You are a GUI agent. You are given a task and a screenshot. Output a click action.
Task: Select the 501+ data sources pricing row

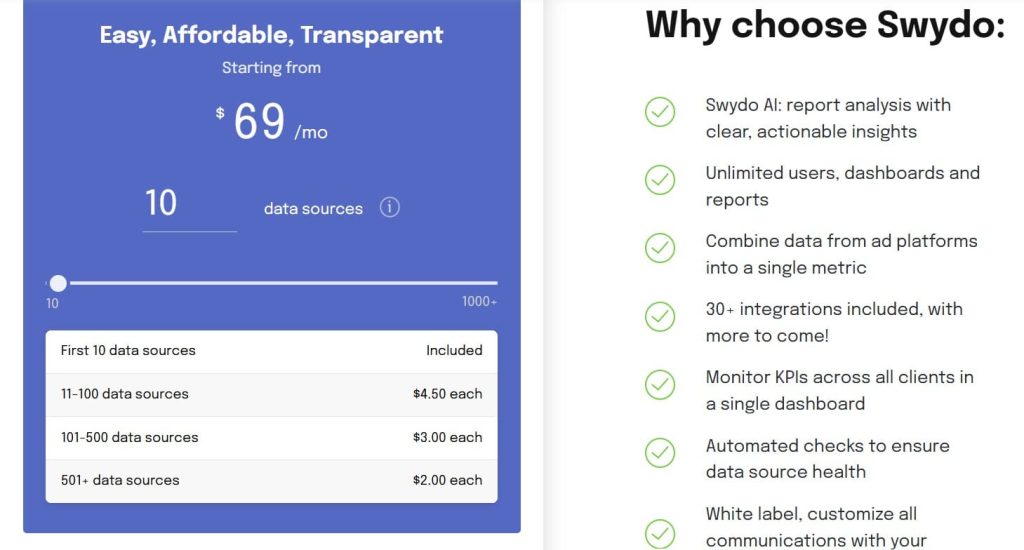(x=271, y=480)
